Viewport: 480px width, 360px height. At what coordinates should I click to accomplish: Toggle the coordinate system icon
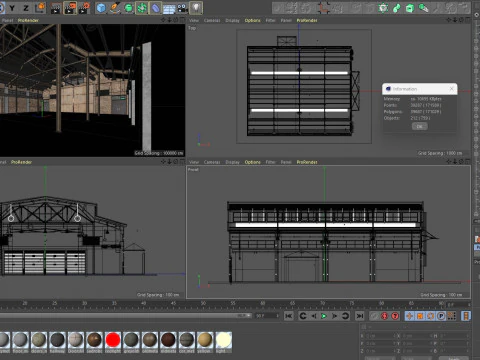click(40, 8)
